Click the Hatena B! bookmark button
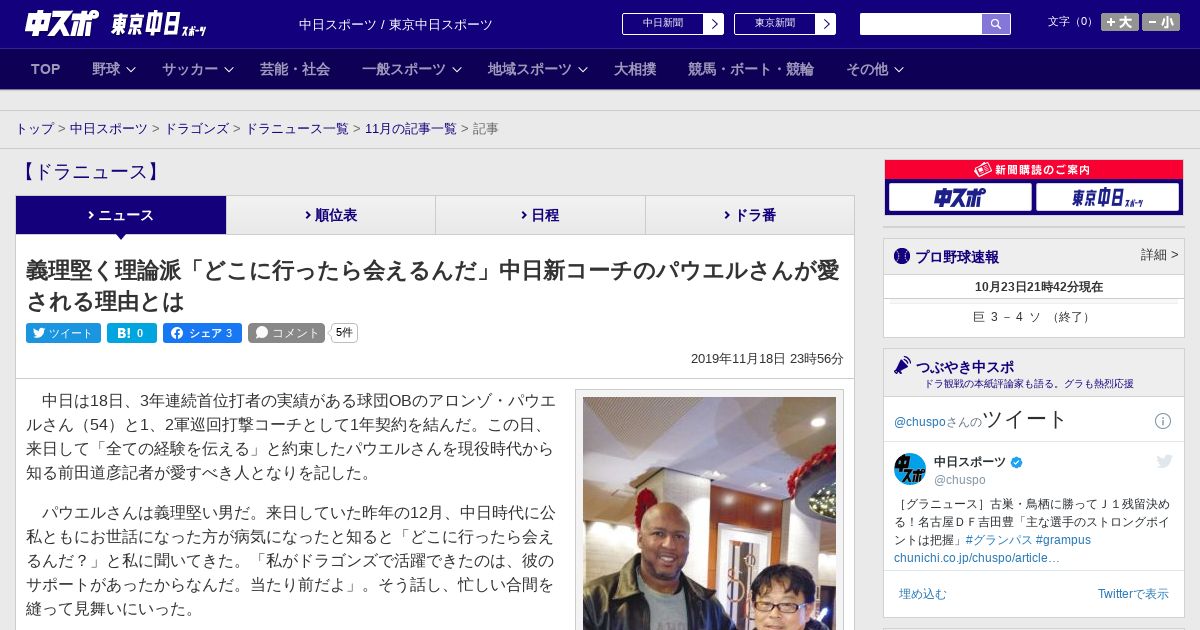Viewport: 1200px width, 630px height. tap(132, 333)
